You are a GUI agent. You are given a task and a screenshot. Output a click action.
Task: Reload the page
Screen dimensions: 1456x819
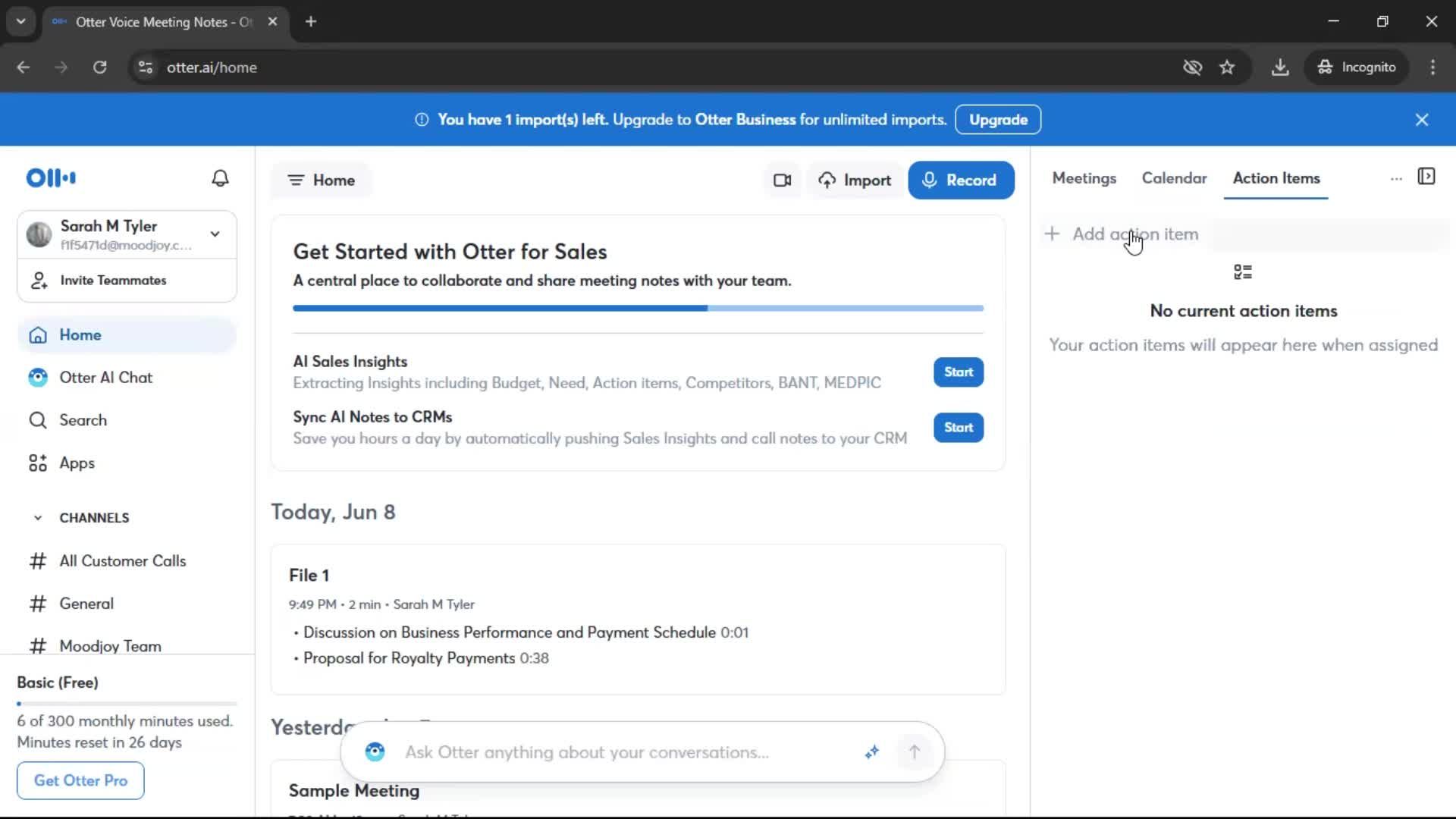pyautogui.click(x=99, y=67)
